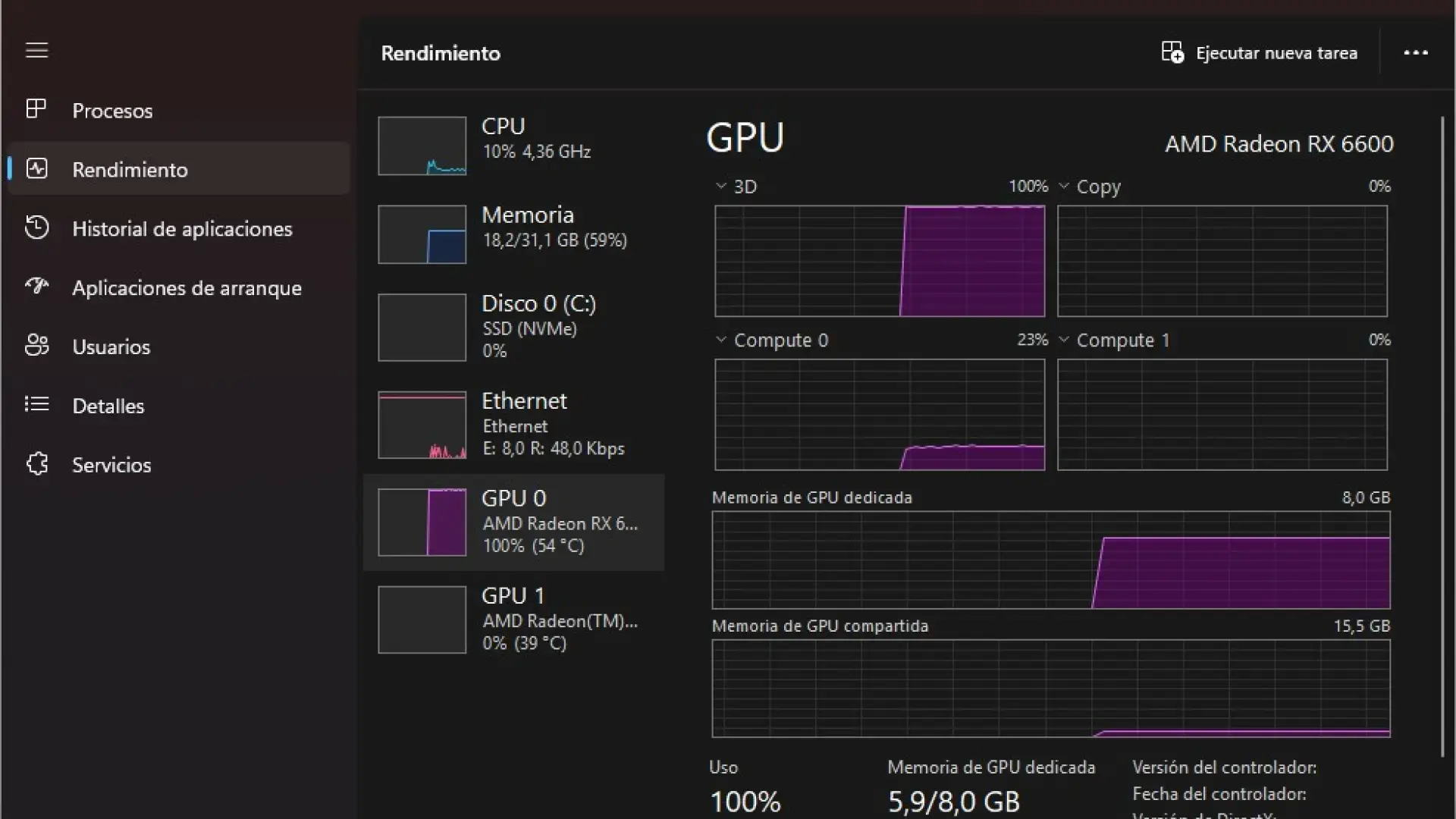Open the Detalles tab label
Screen dimensions: 1456x819
(108, 406)
